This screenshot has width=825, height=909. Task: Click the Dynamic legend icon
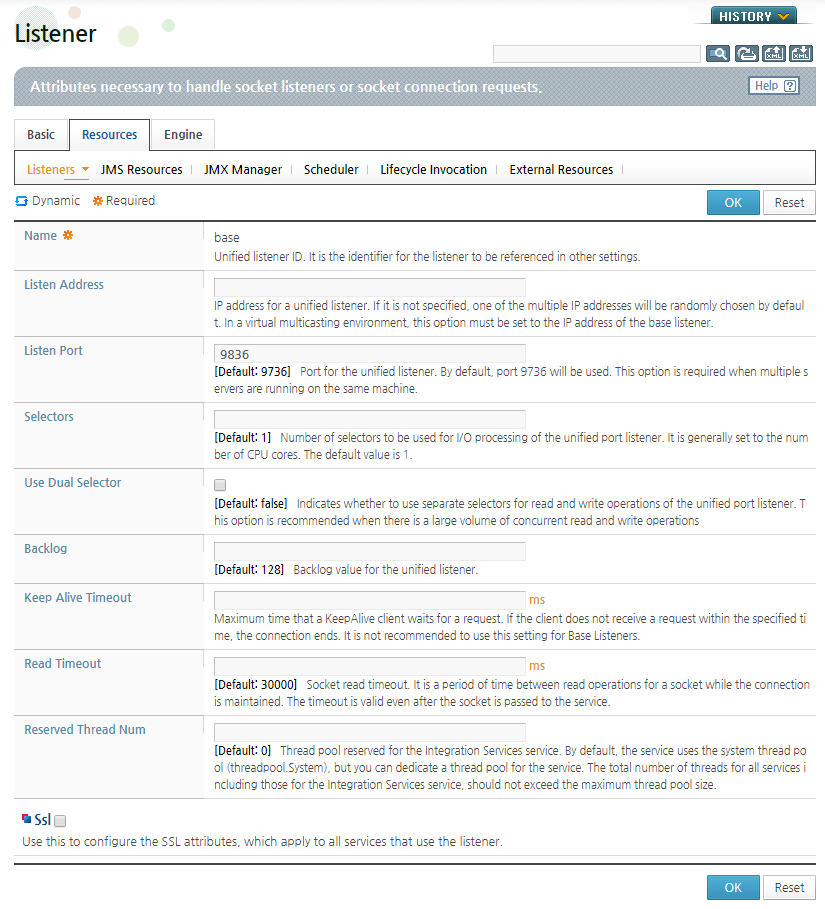point(21,201)
